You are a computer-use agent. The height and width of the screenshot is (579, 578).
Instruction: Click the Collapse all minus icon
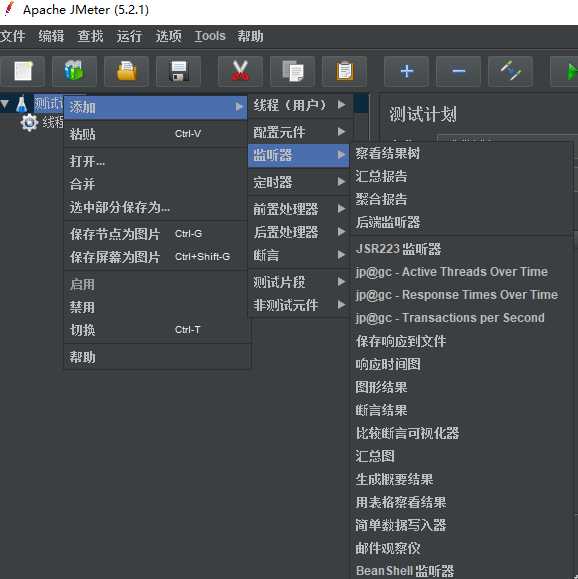click(459, 71)
